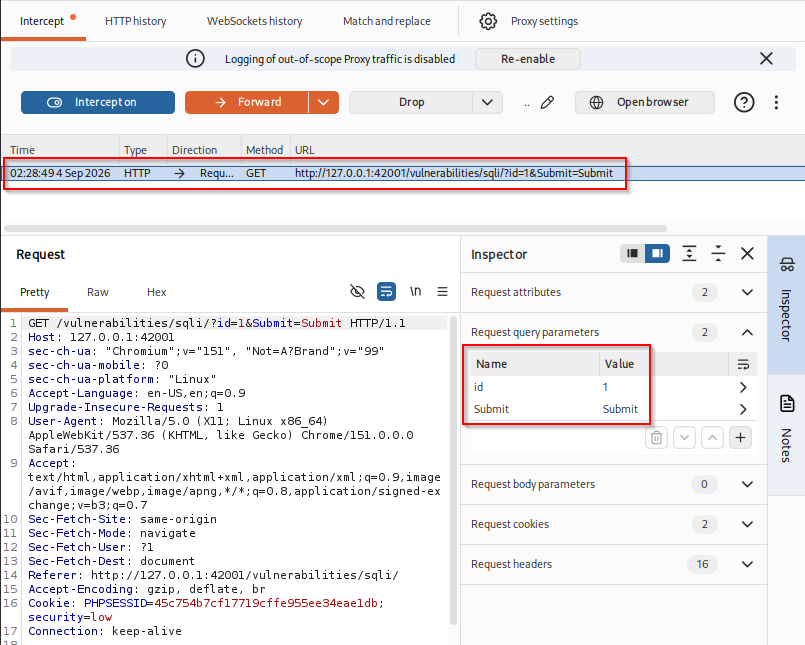Toggle show newline characters \n
The image size is (805, 645).
pyautogui.click(x=415, y=292)
